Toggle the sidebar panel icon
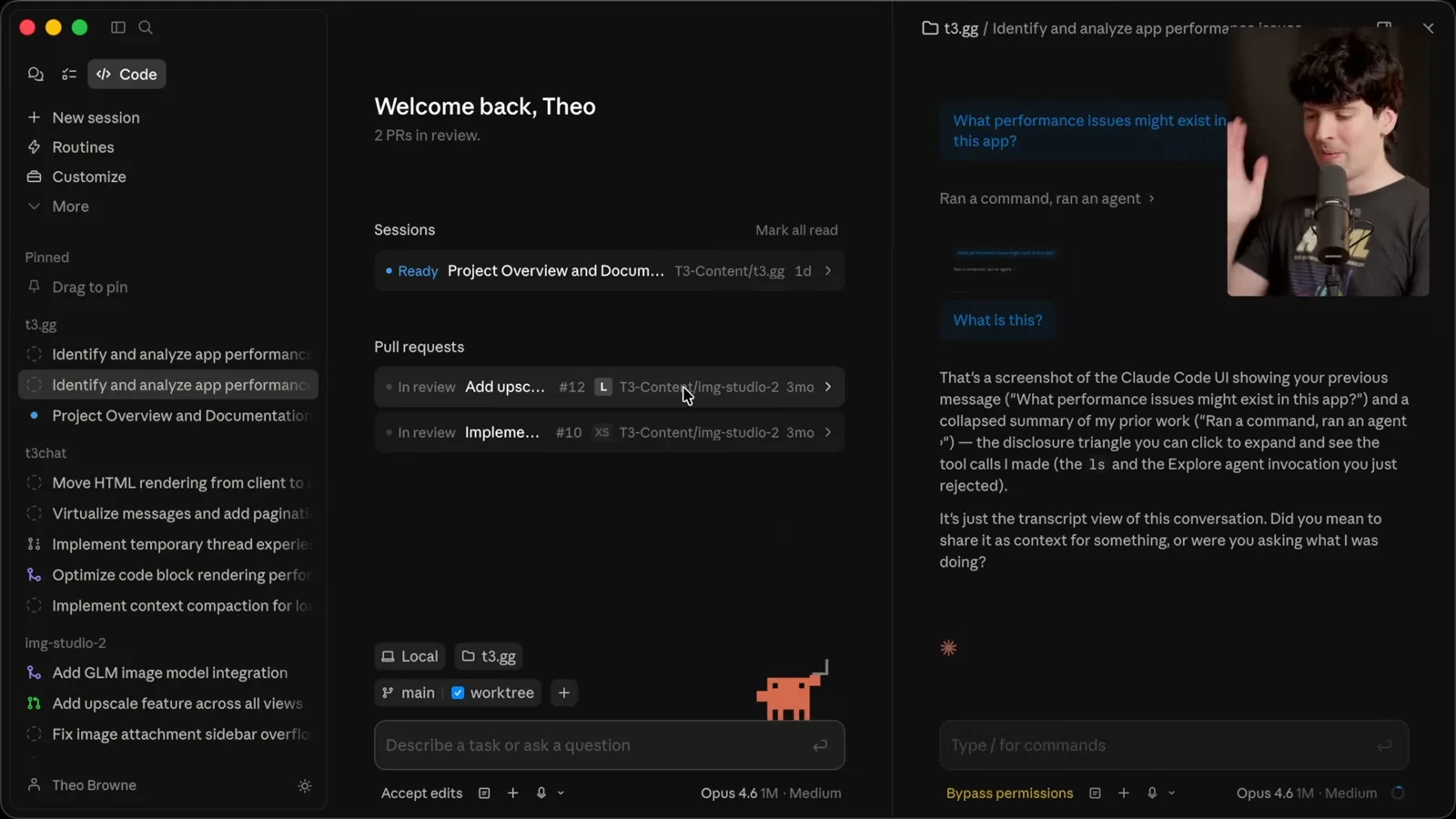 pos(118,27)
